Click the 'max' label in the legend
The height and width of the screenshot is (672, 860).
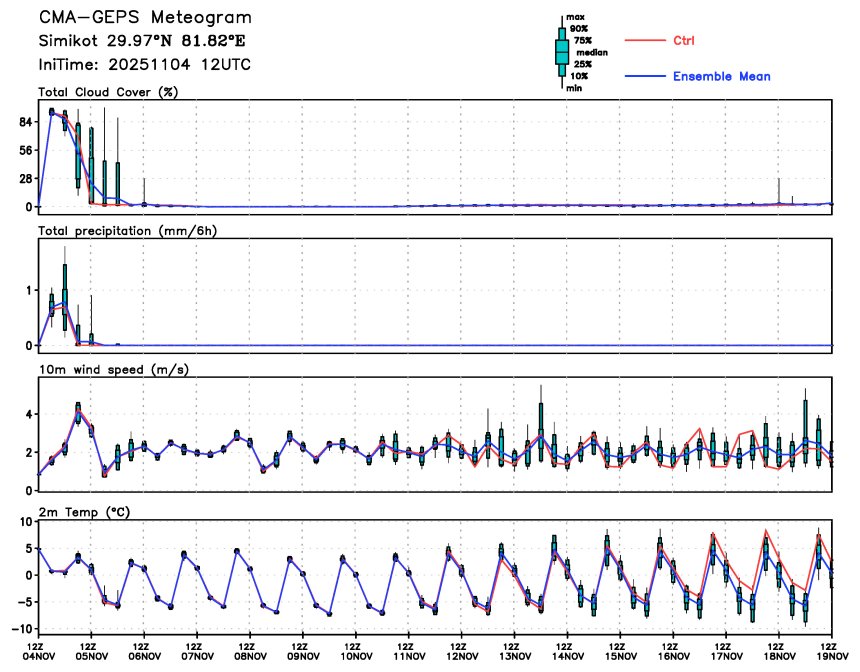pos(575,18)
